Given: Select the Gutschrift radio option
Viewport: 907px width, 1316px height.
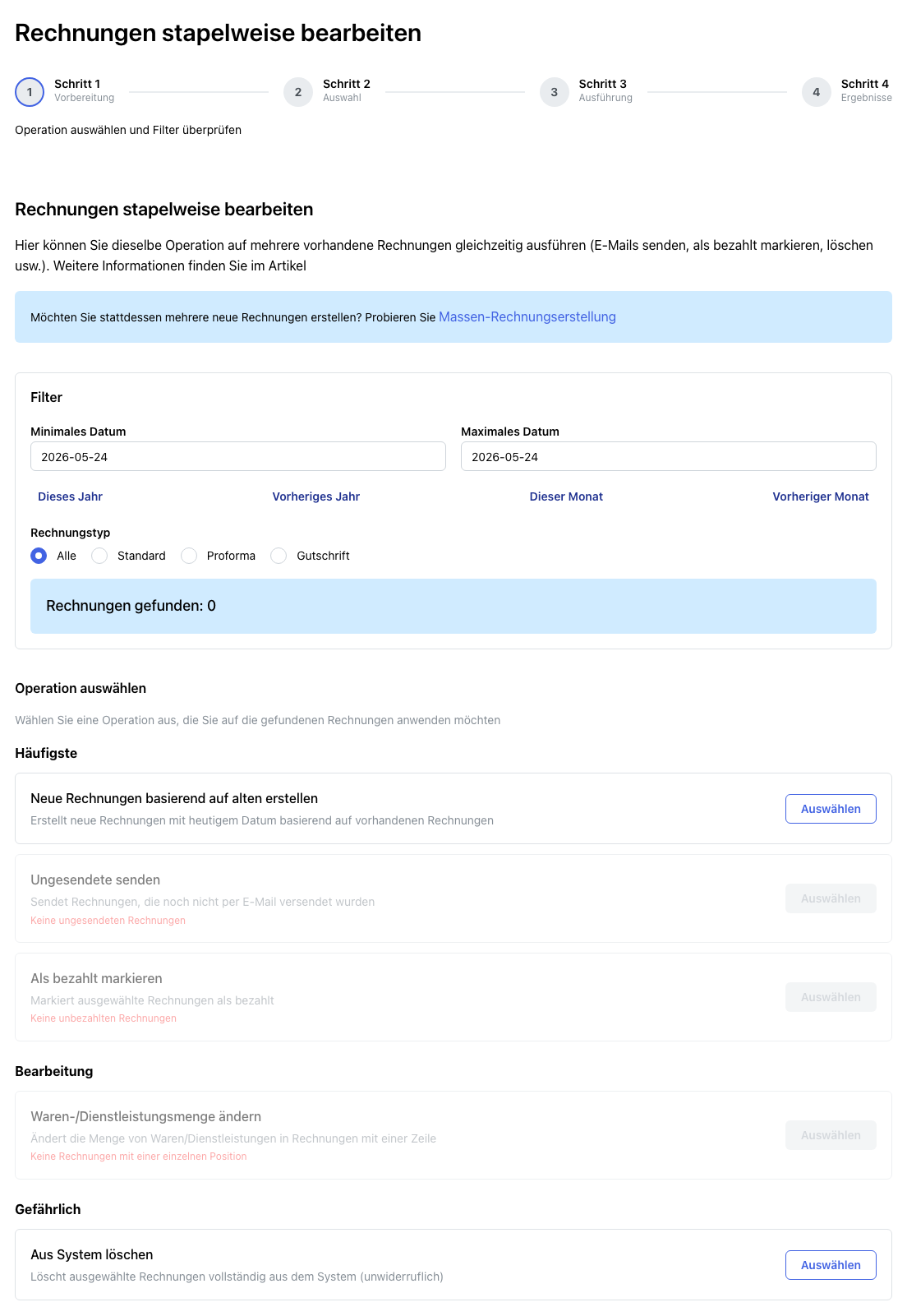Looking at the screenshot, I should (x=279, y=556).
